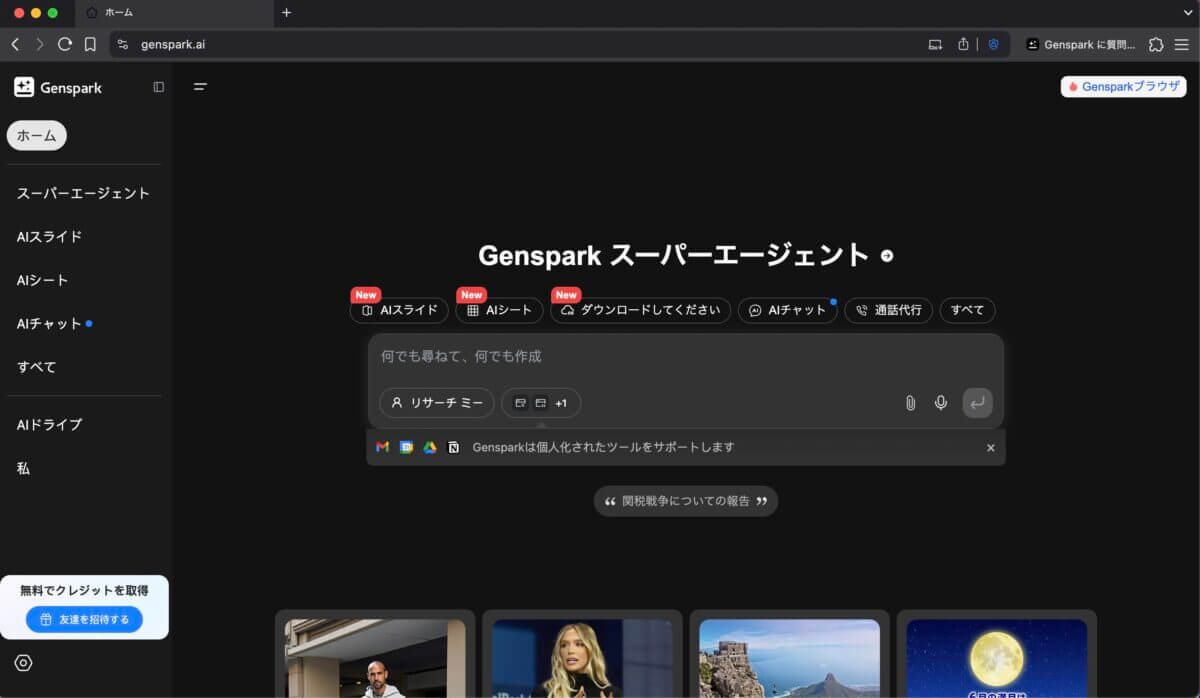1200x698 pixels.
Task: Select the AIシート chip above the prompt
Action: (499, 310)
